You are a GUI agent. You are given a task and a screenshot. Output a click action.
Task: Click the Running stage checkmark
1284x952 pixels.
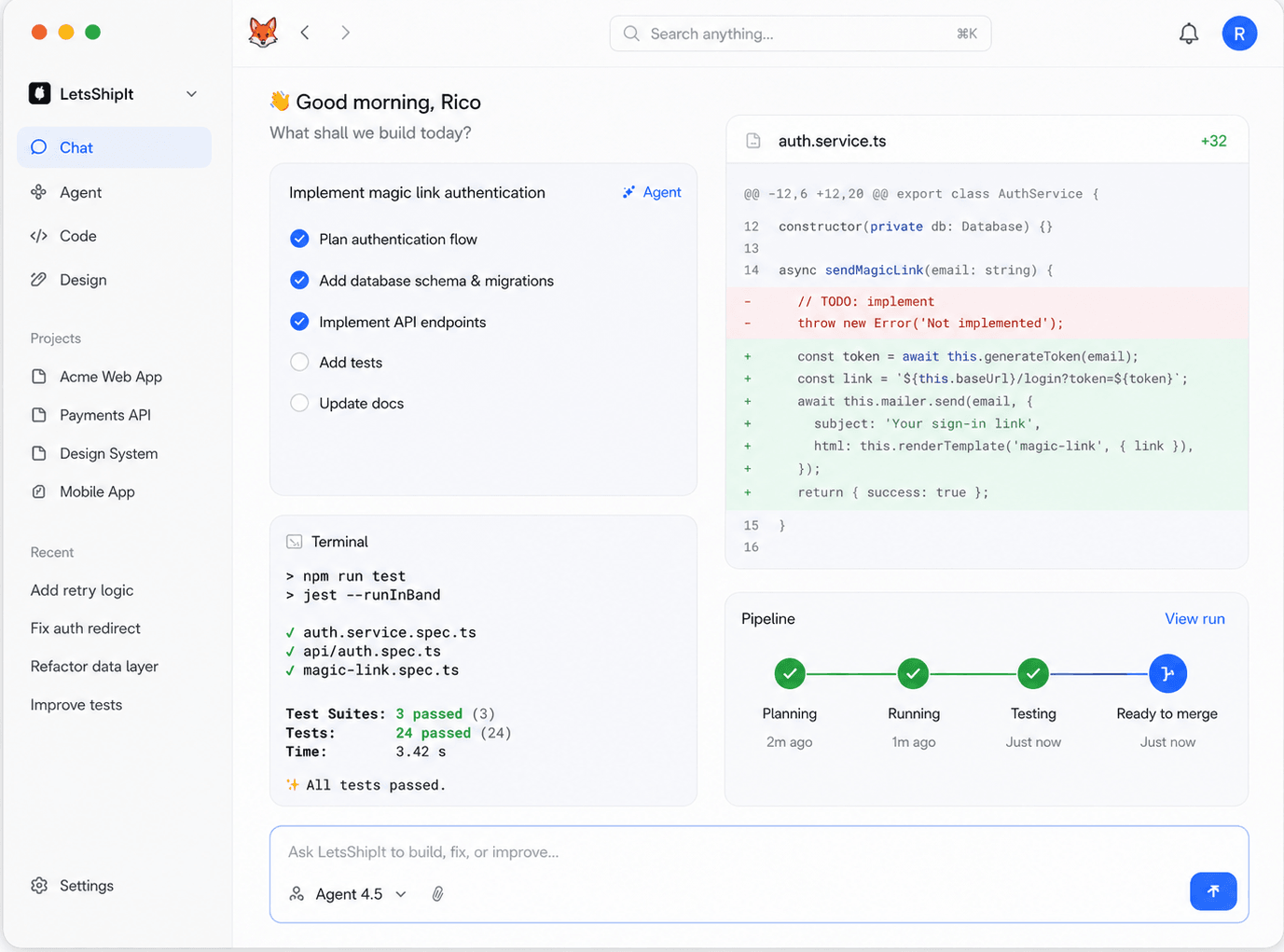pos(913,673)
